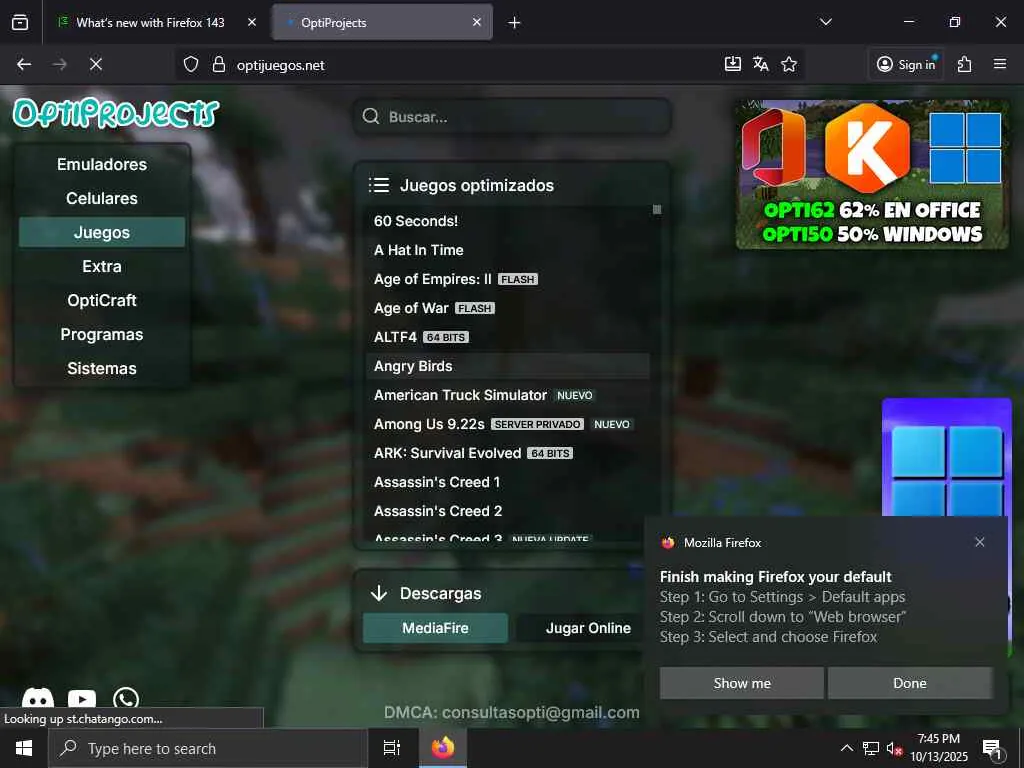Select 'Angry Birds' game entry

tap(507, 366)
